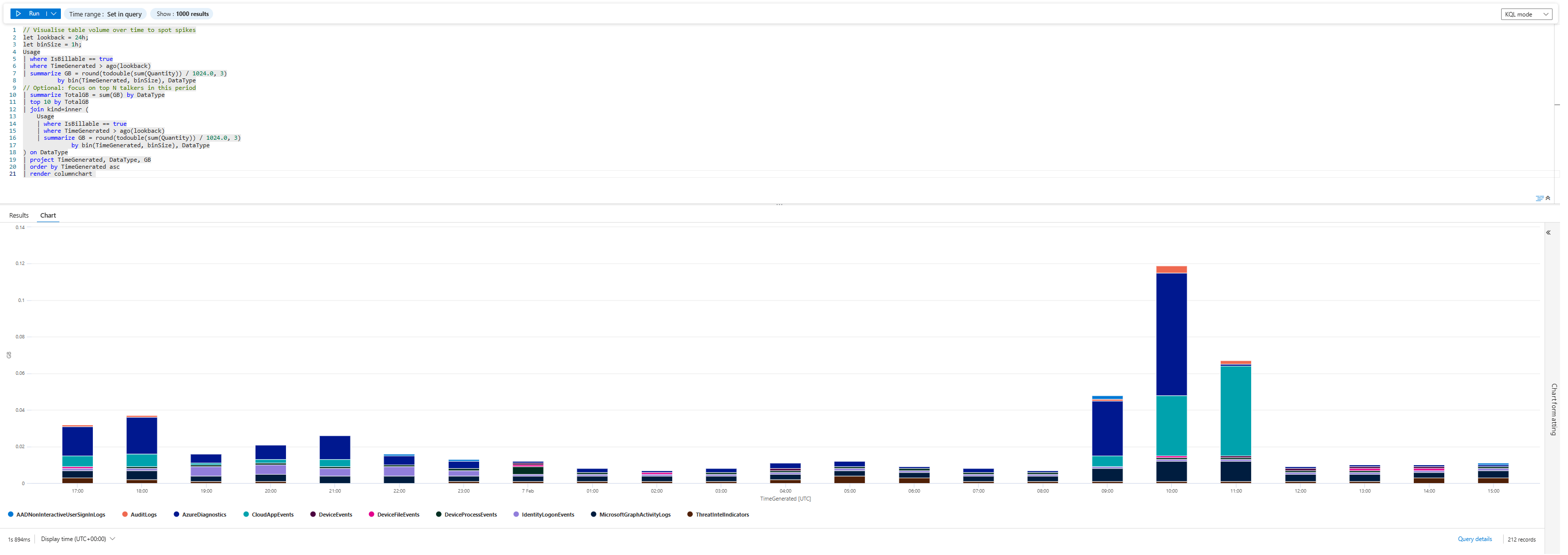
Task: Toggle the AuditLogs legend entry
Action: (x=144, y=515)
